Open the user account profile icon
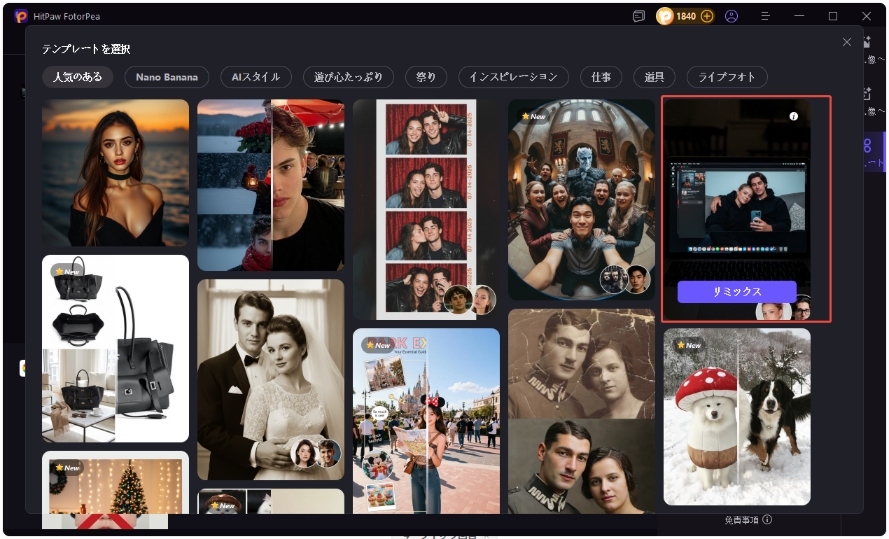This screenshot has width=889, height=539. click(732, 16)
